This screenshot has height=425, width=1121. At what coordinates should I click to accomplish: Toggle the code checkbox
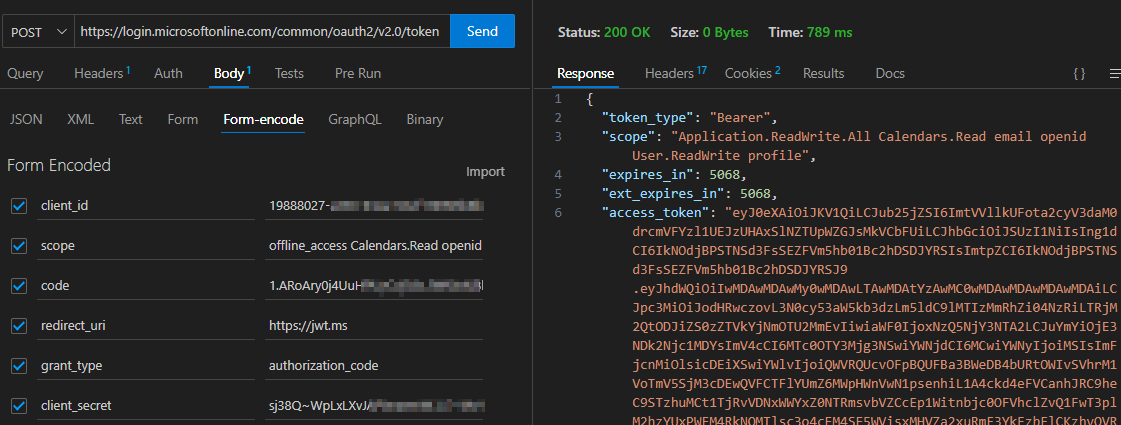19,286
